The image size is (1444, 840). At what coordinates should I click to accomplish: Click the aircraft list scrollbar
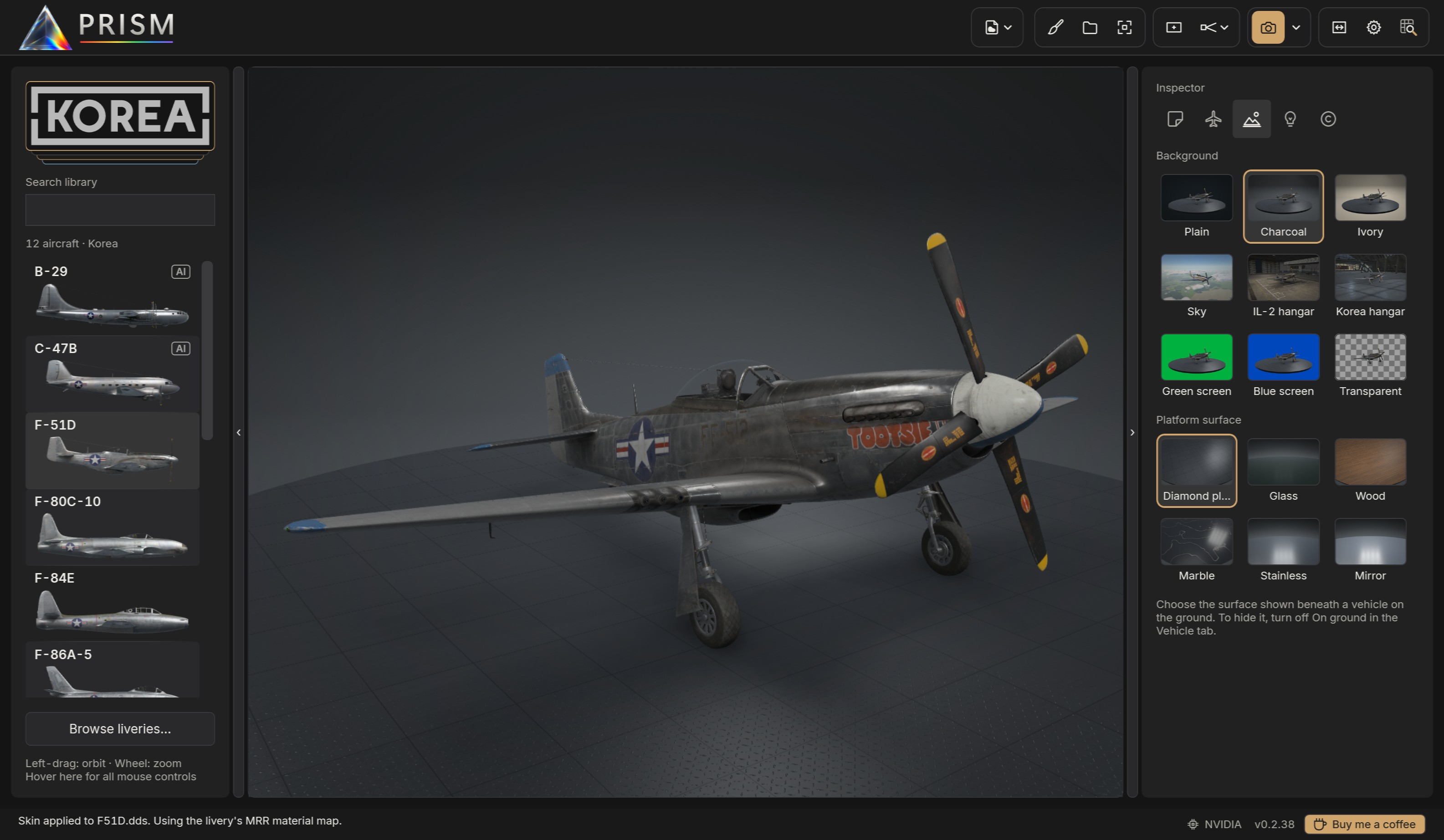[x=207, y=351]
